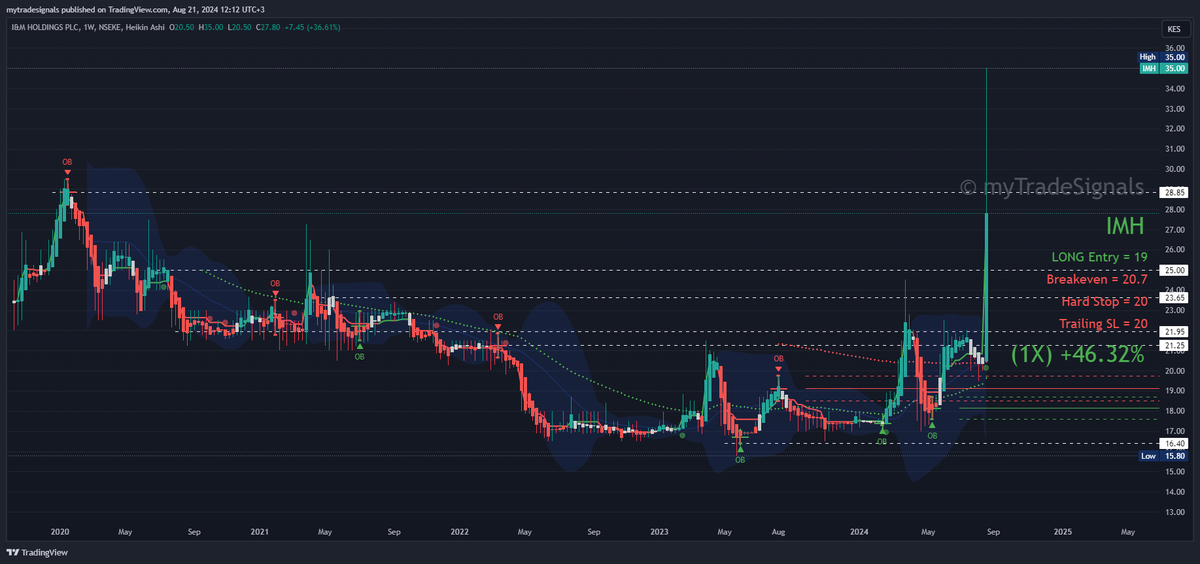The image size is (1200, 564).
Task: Click the 2022 label on the time axis
Action: (x=460, y=533)
